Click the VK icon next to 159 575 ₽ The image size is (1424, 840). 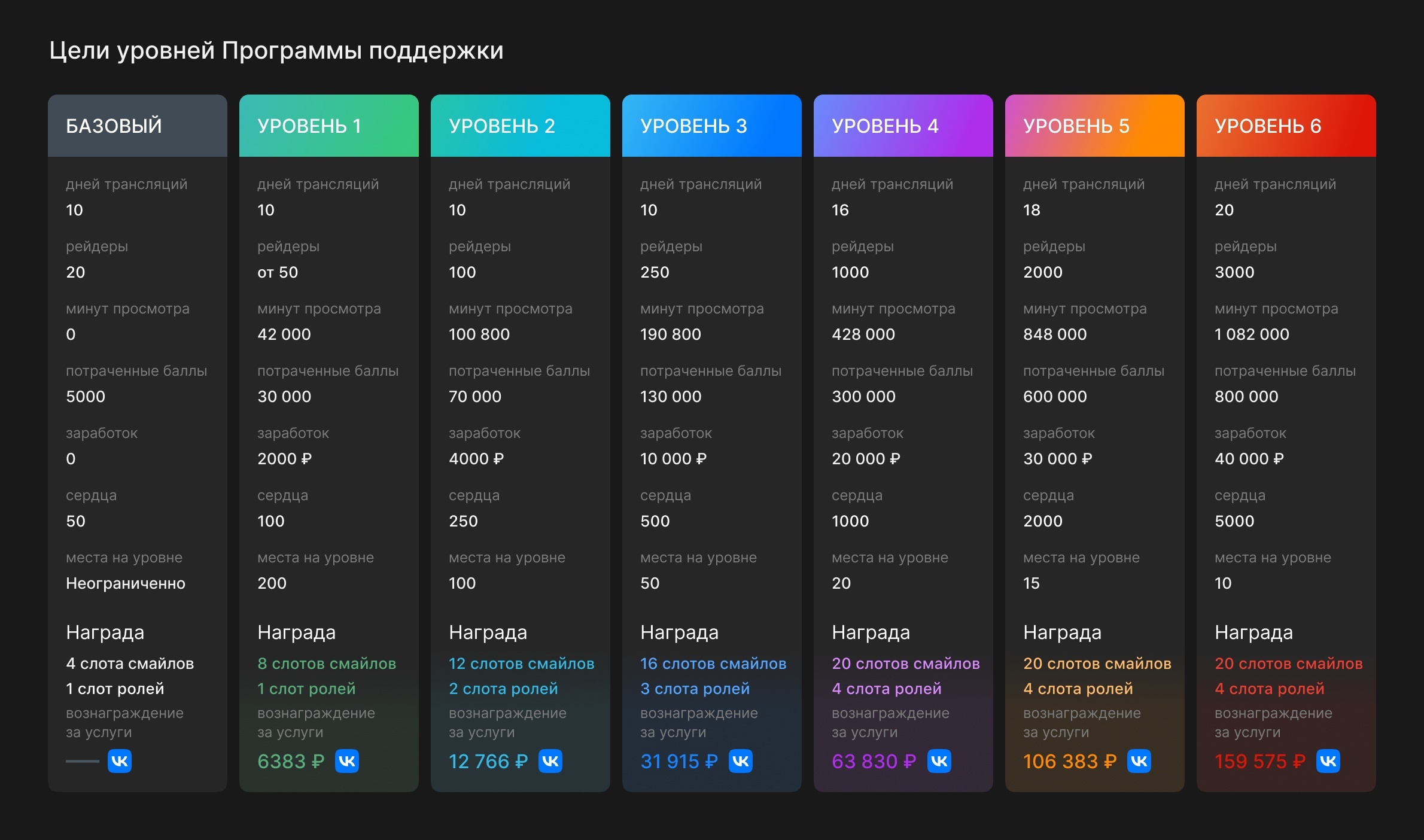[x=1328, y=761]
